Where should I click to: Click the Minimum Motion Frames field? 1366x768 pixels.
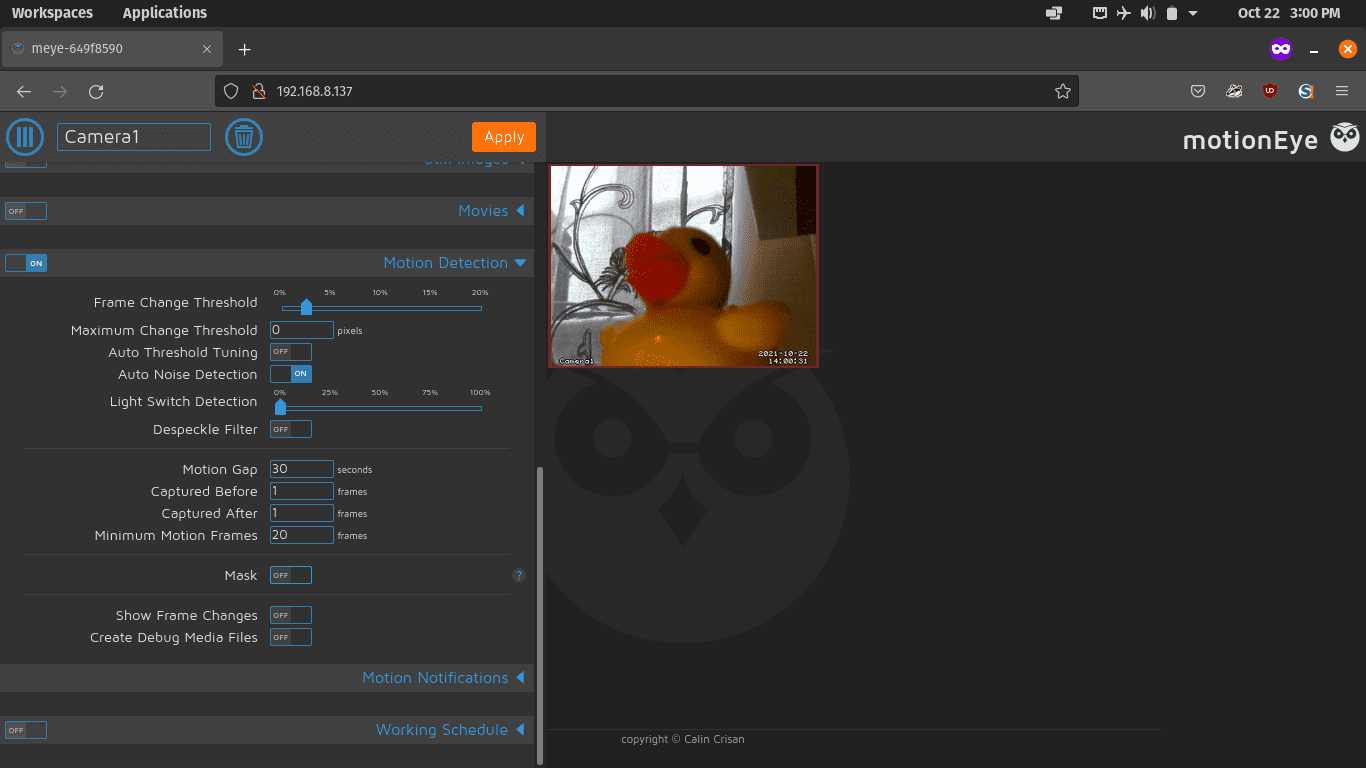click(302, 535)
